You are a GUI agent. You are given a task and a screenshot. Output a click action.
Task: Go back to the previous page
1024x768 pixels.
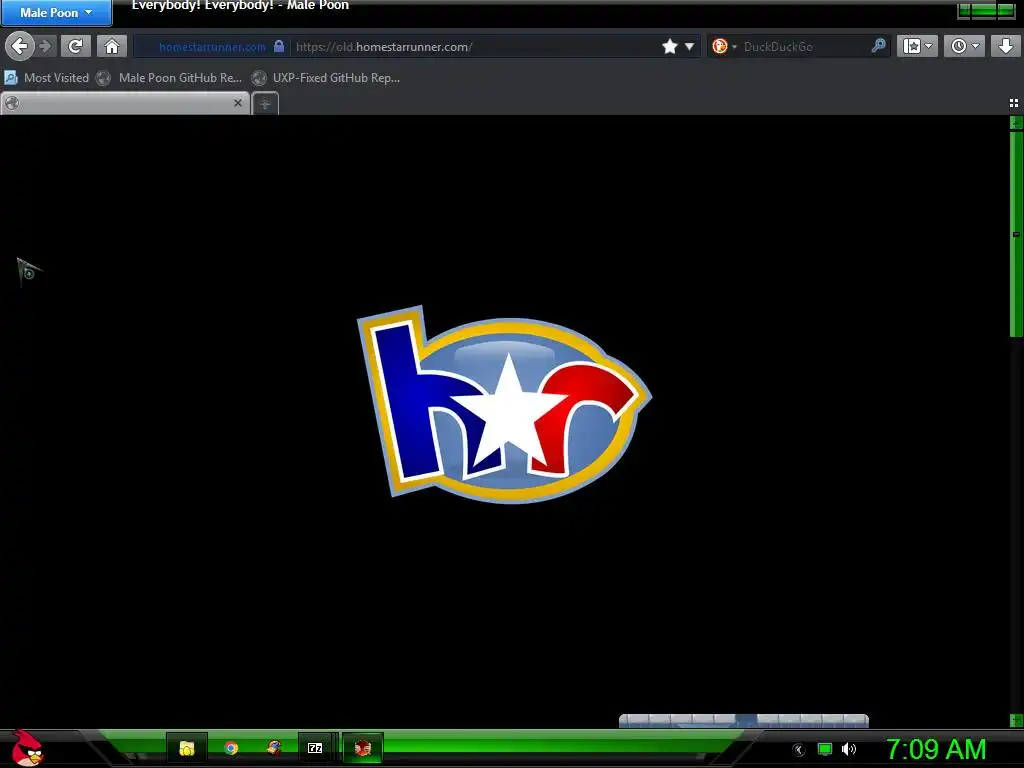coord(20,46)
